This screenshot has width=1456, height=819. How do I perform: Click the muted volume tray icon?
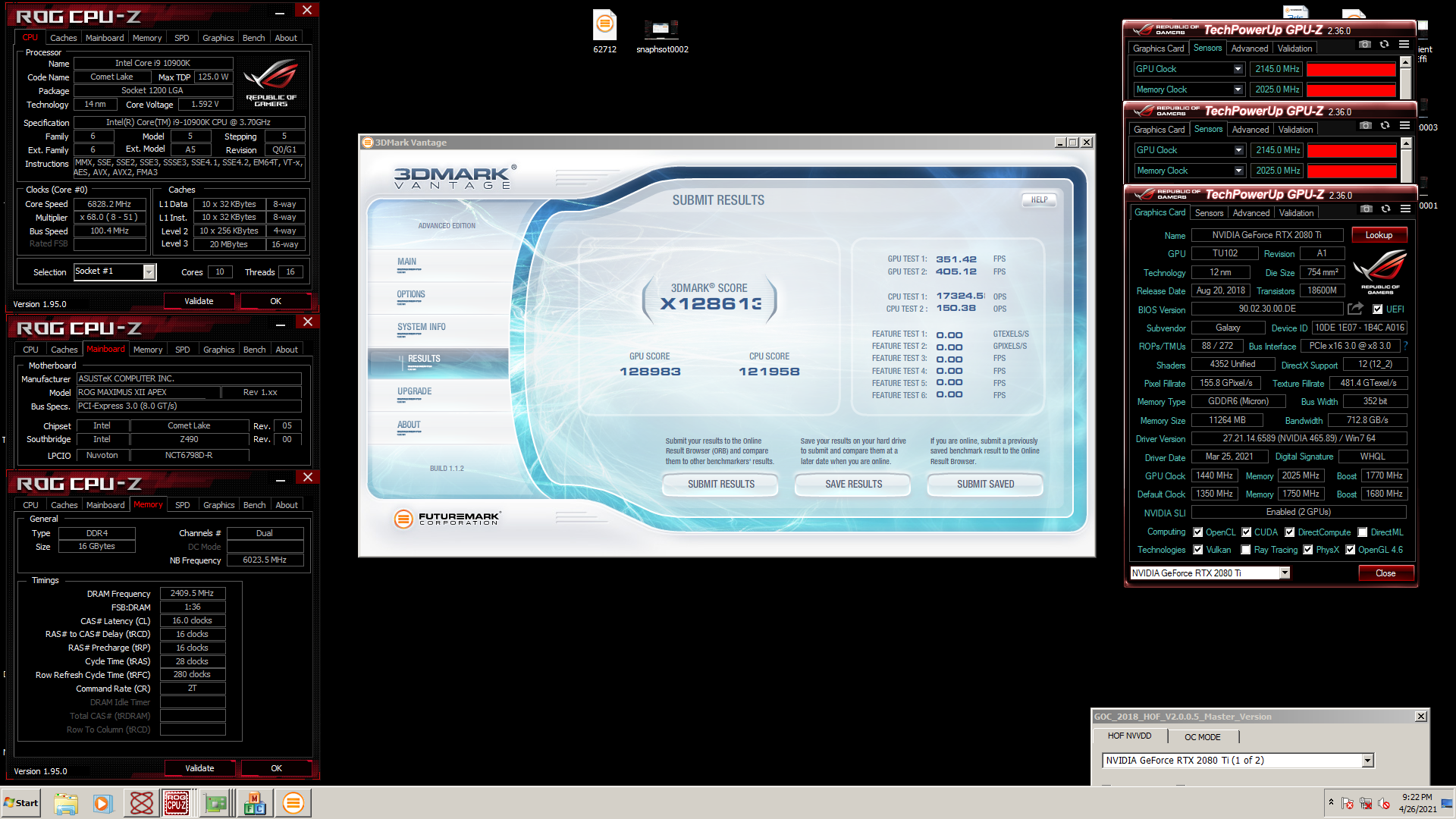1384,803
